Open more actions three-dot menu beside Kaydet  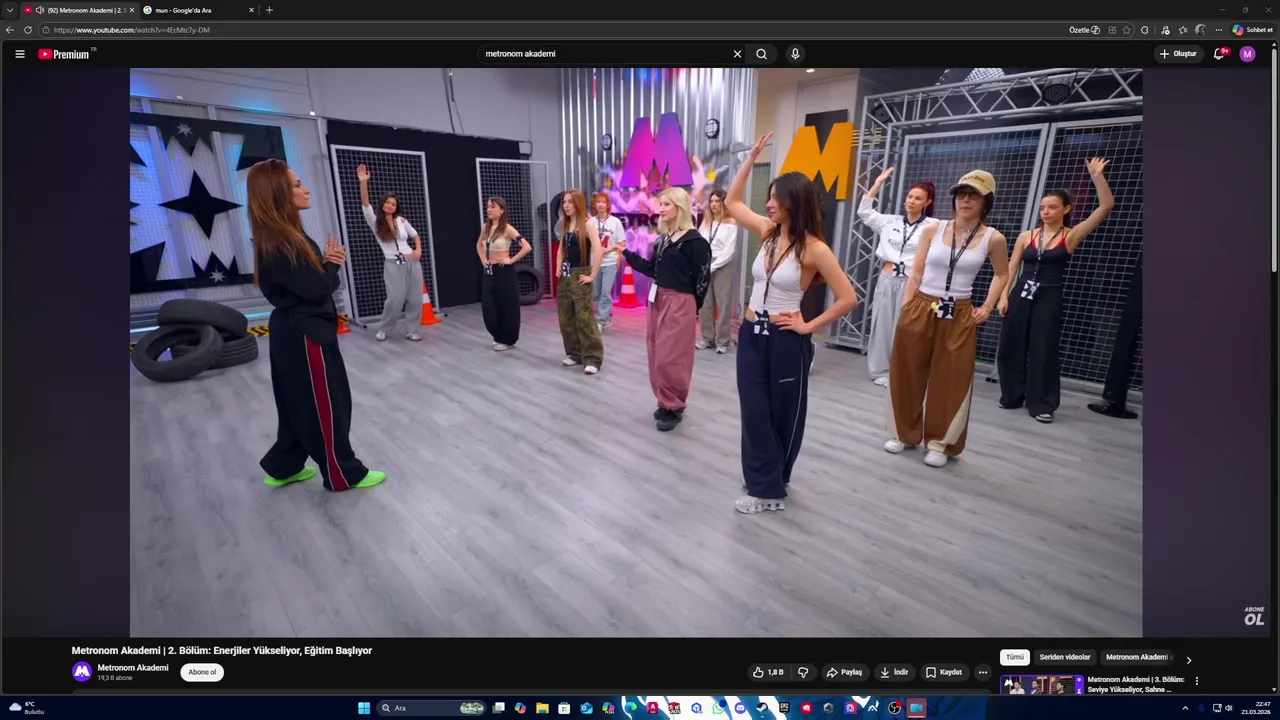pos(982,672)
